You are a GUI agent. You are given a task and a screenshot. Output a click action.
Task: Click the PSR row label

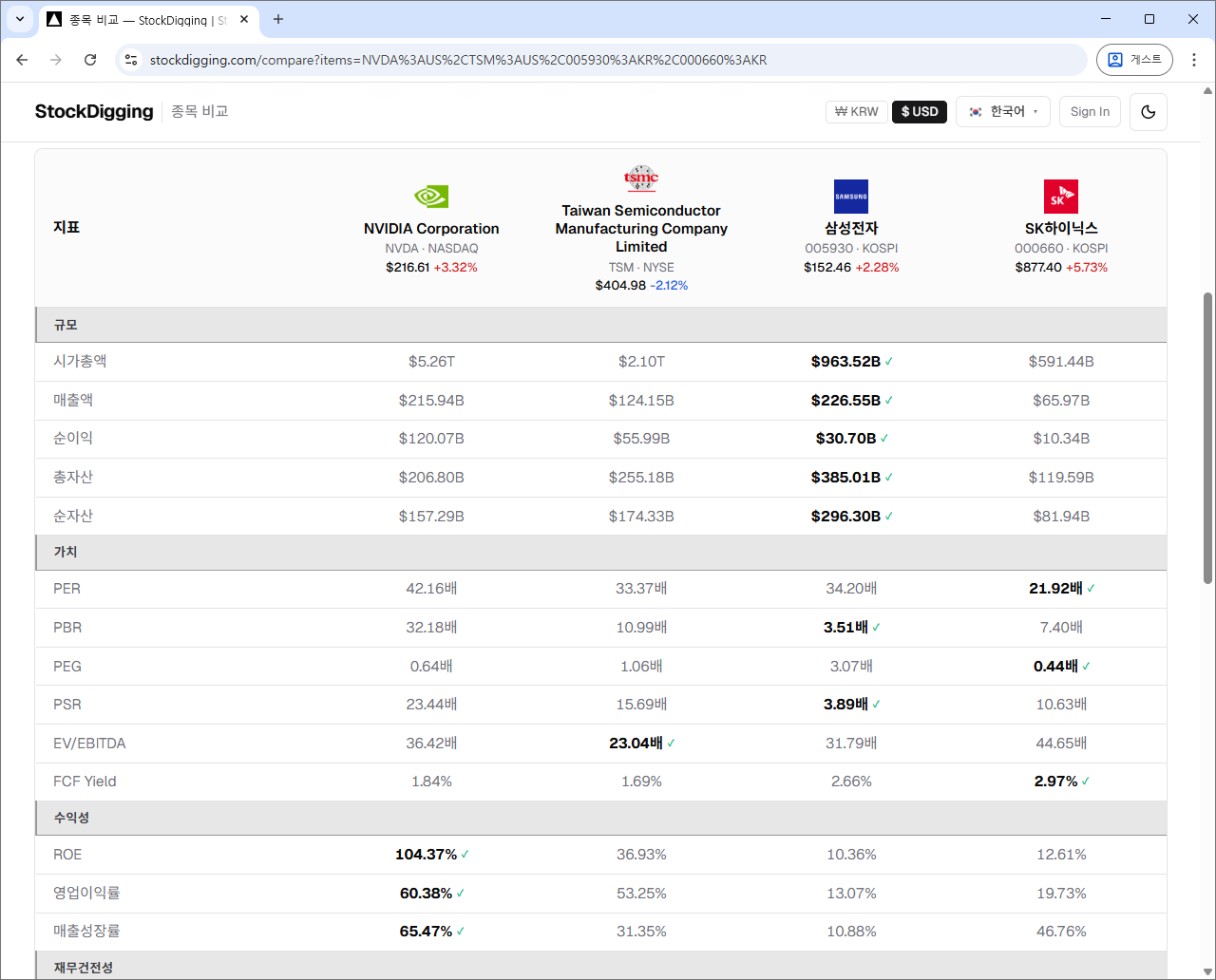(67, 705)
